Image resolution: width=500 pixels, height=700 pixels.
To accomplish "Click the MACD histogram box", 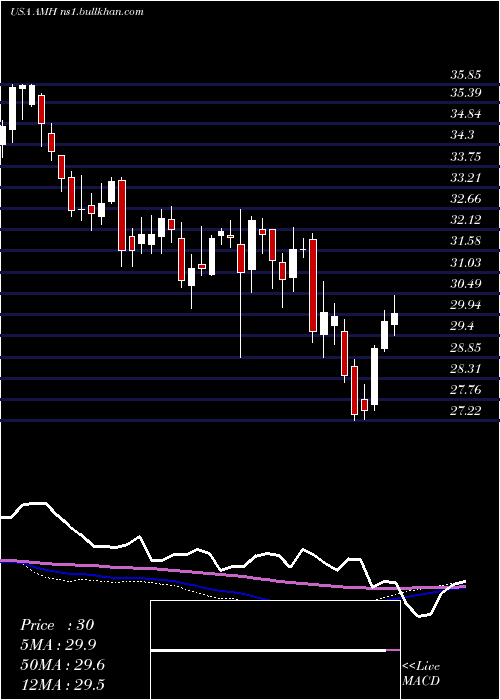I will point(275,650).
